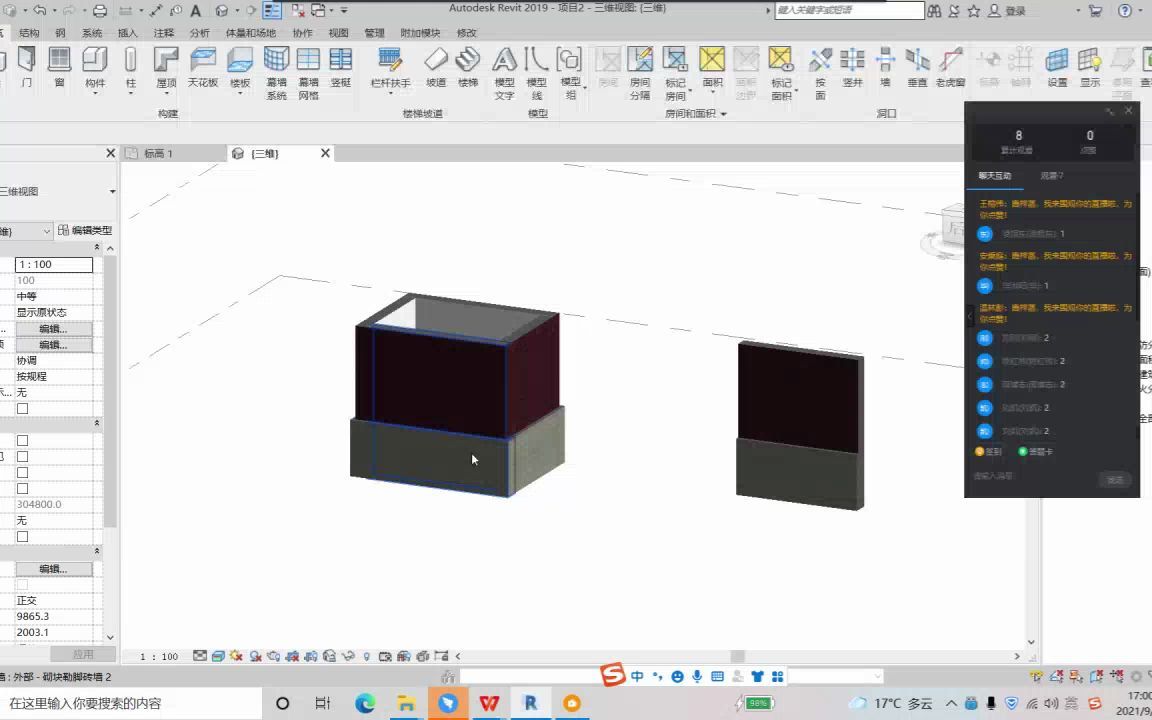Click the 编辑类型 button in properties
This screenshot has height=720, width=1152.
[90, 230]
